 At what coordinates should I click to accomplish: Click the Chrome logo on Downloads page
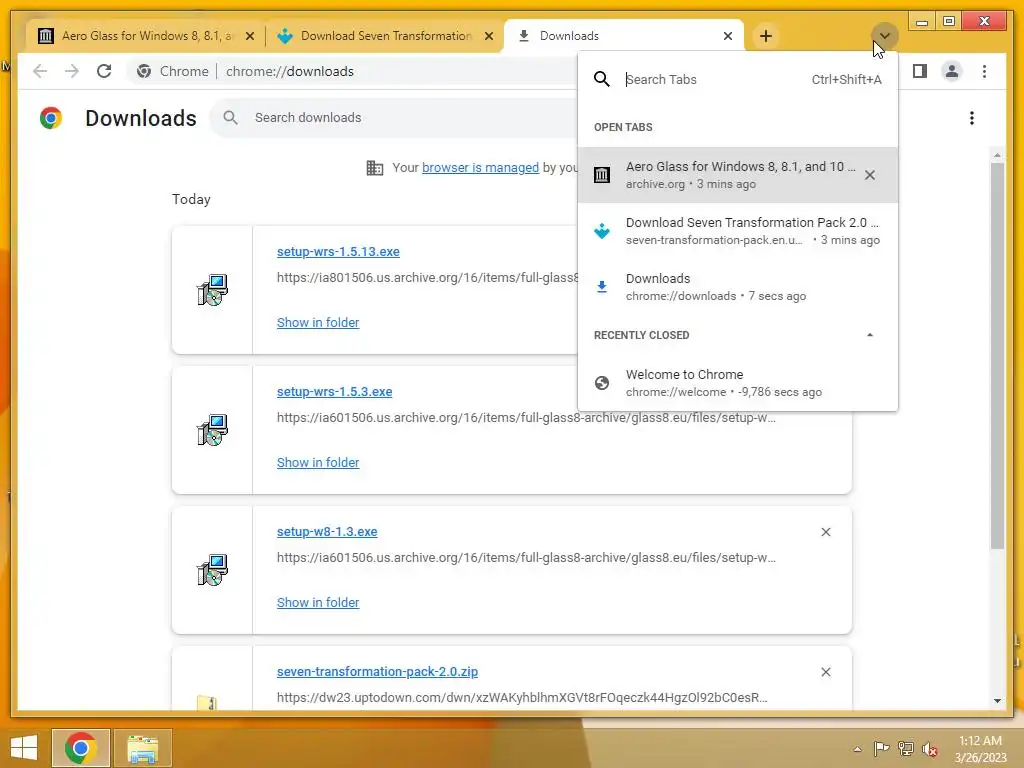point(51,118)
